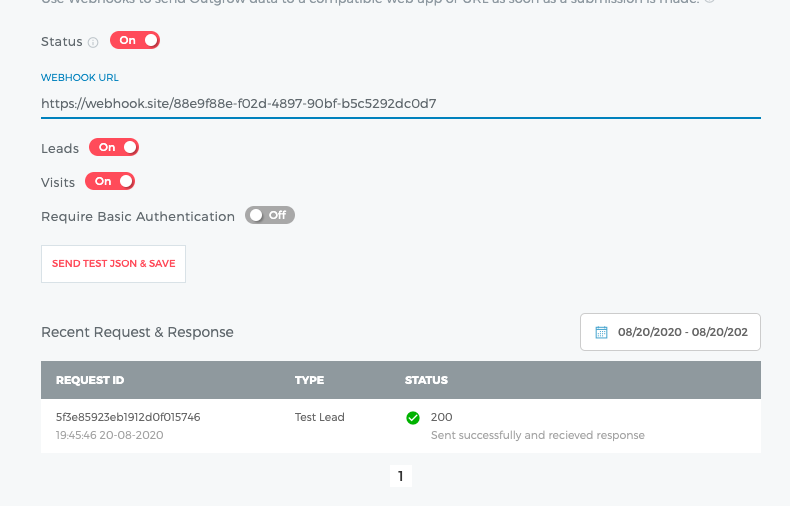Go to page 1 in pagination
790x506 pixels.
[401, 476]
